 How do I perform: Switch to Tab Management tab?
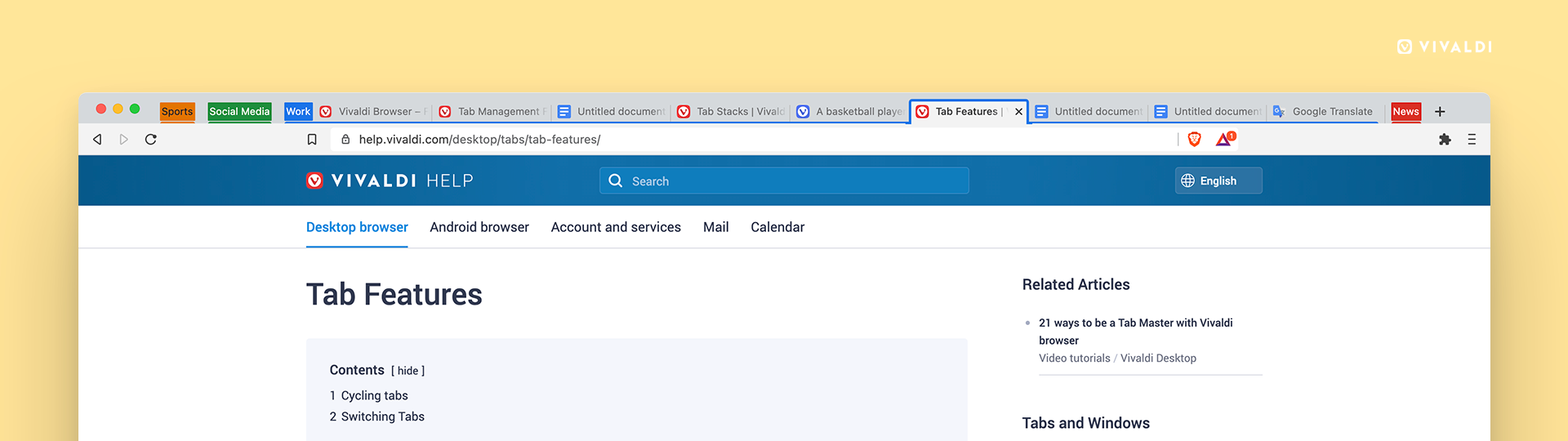pyautogui.click(x=492, y=112)
